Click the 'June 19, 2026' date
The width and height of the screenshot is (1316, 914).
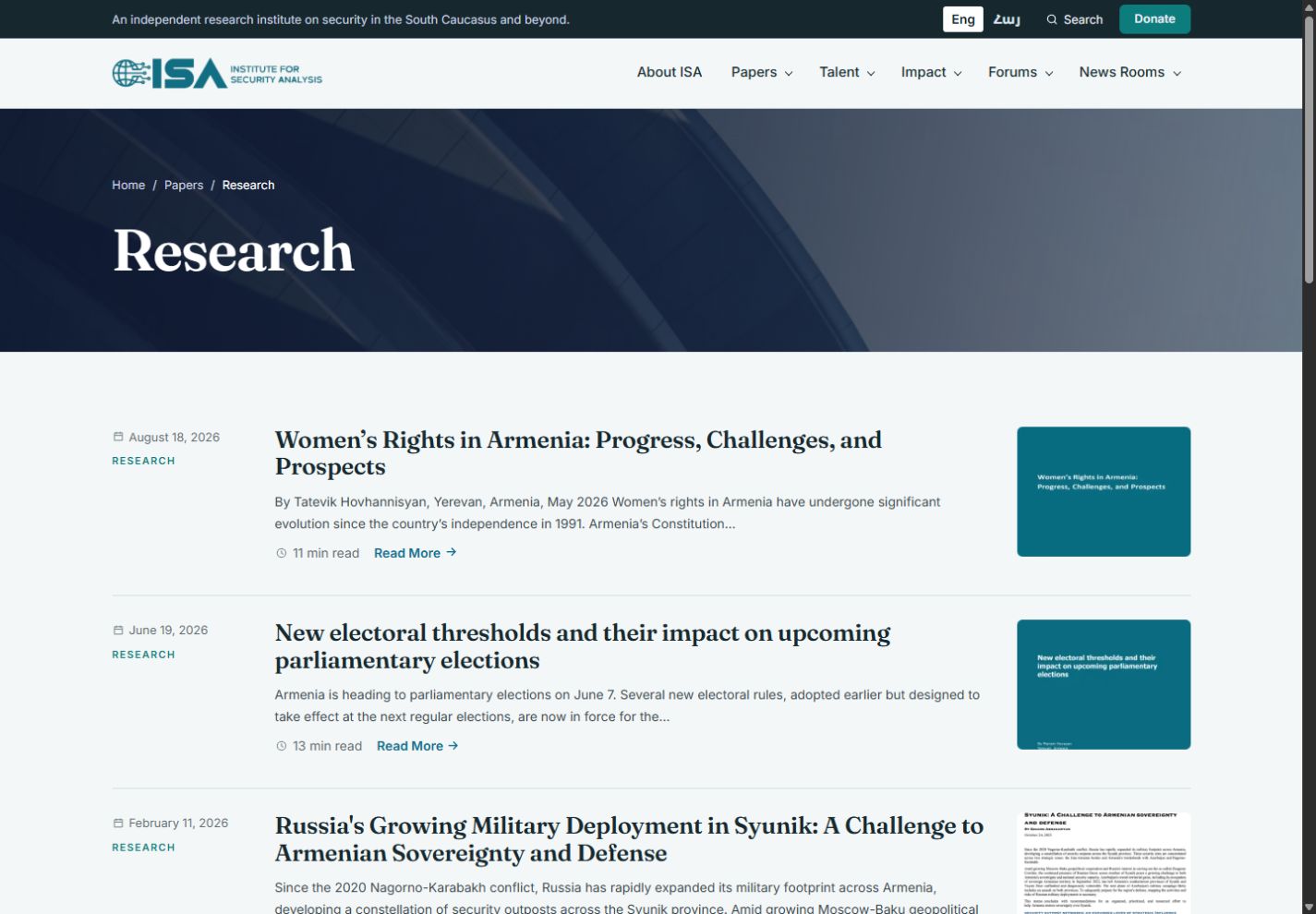168,630
